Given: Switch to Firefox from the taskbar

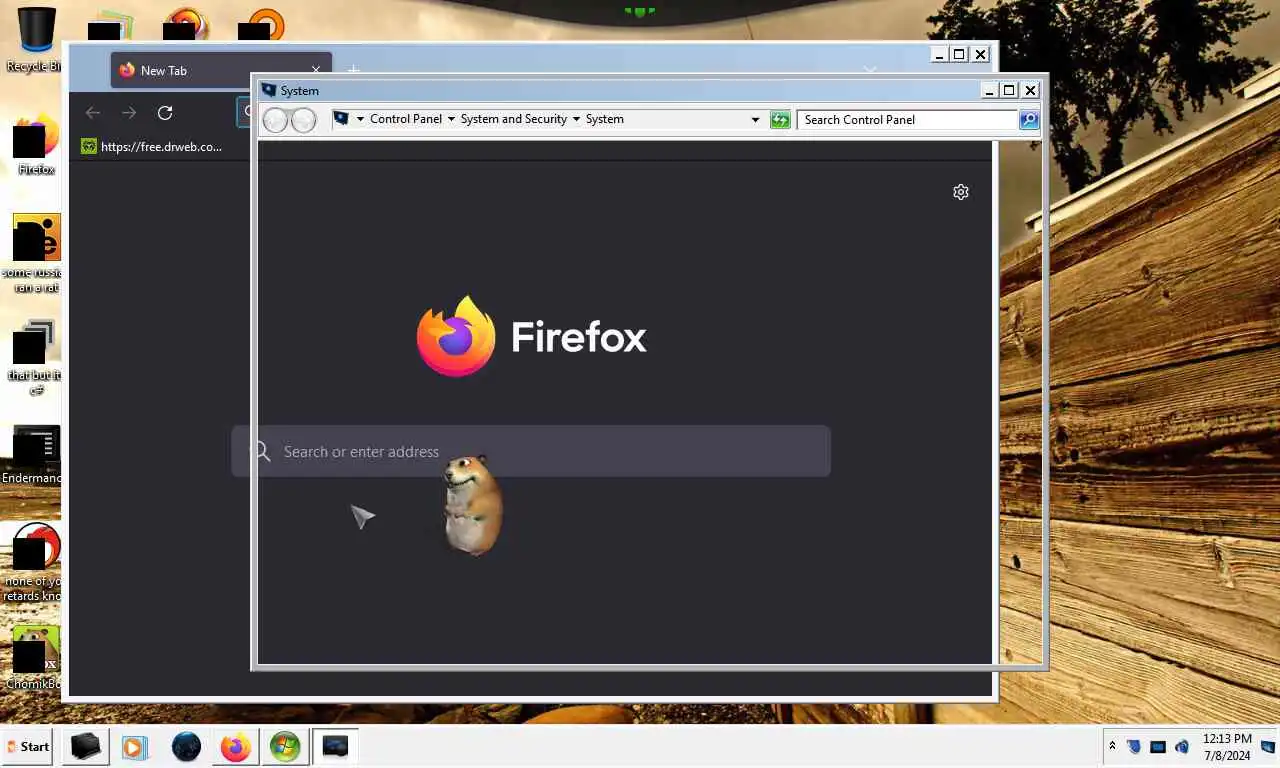Looking at the screenshot, I should 236,747.
